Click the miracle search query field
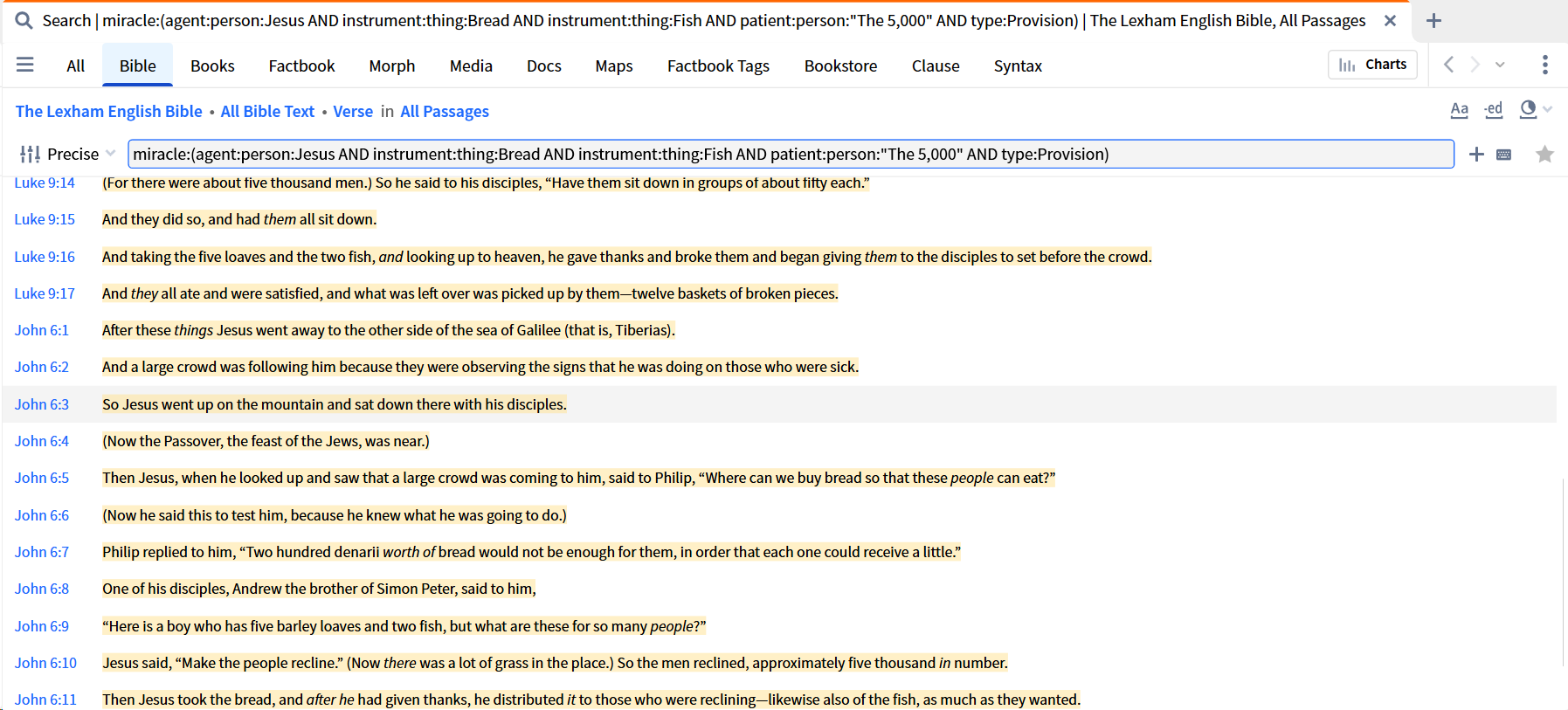This screenshot has height=710, width=1568. (791, 155)
